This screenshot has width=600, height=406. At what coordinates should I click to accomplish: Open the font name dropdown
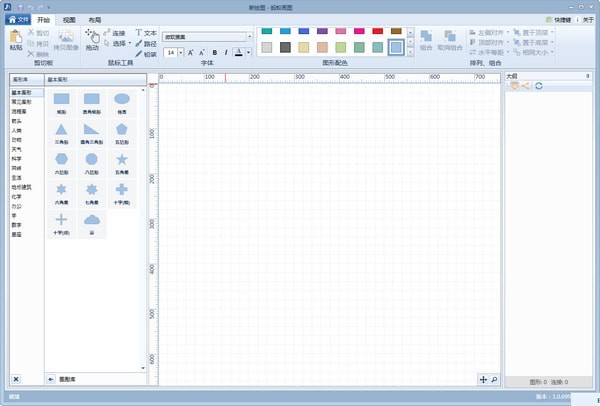point(249,37)
